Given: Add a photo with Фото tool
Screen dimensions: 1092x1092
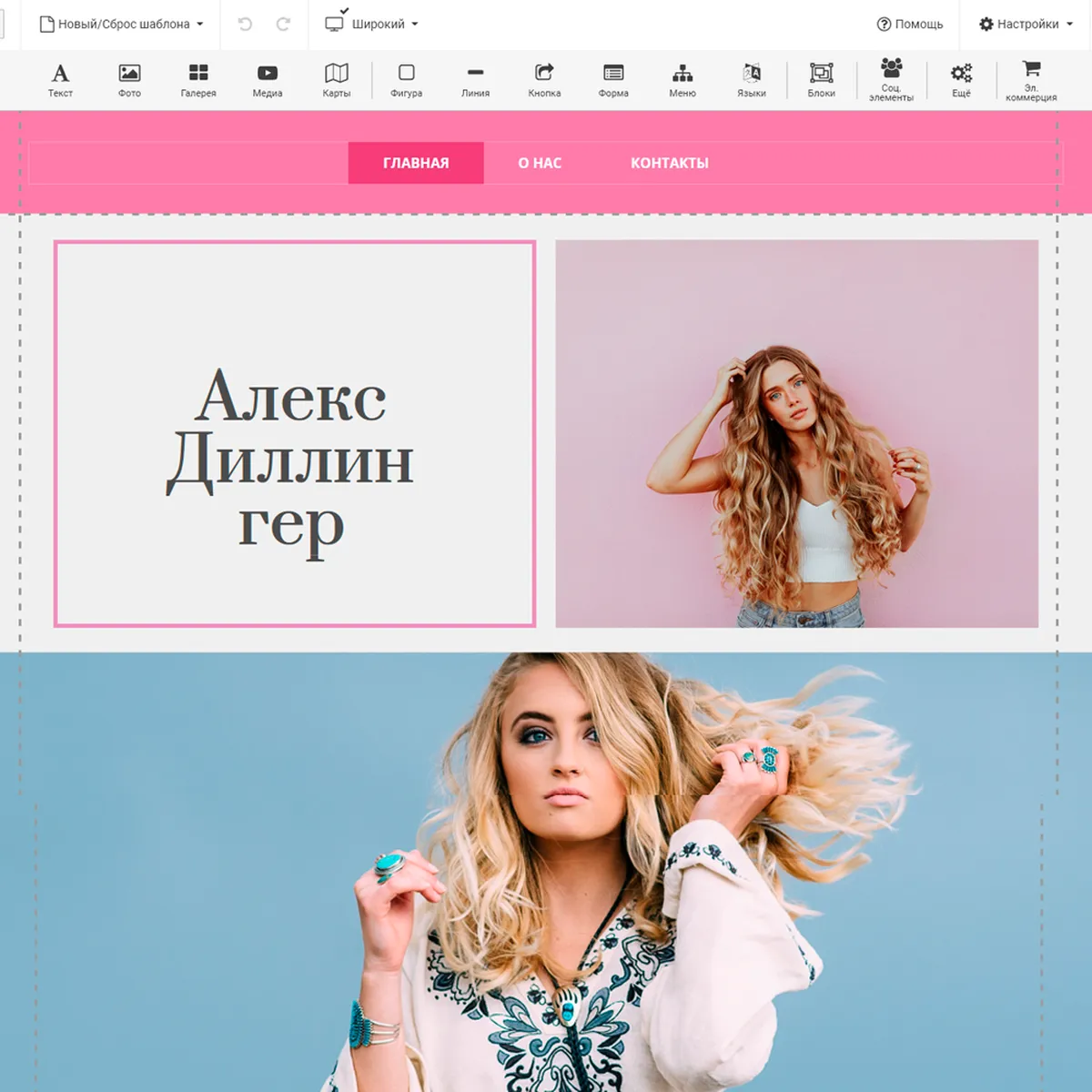Looking at the screenshot, I should click(129, 80).
